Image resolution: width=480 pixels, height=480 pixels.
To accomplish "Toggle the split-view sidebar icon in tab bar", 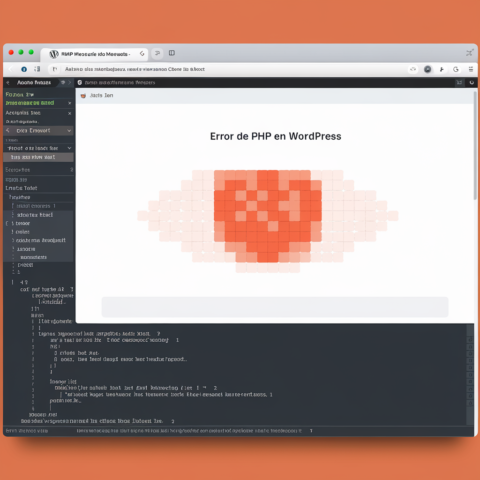I will pos(172,53).
